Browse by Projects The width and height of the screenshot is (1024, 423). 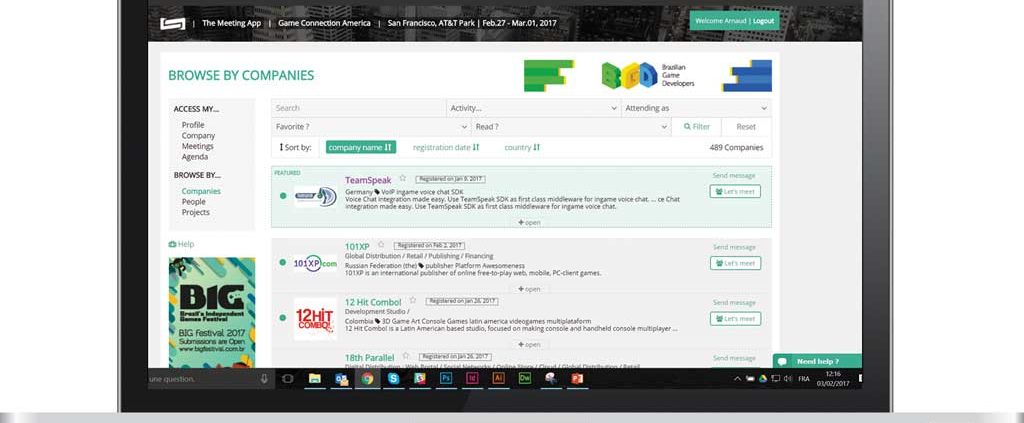pyautogui.click(x=196, y=212)
